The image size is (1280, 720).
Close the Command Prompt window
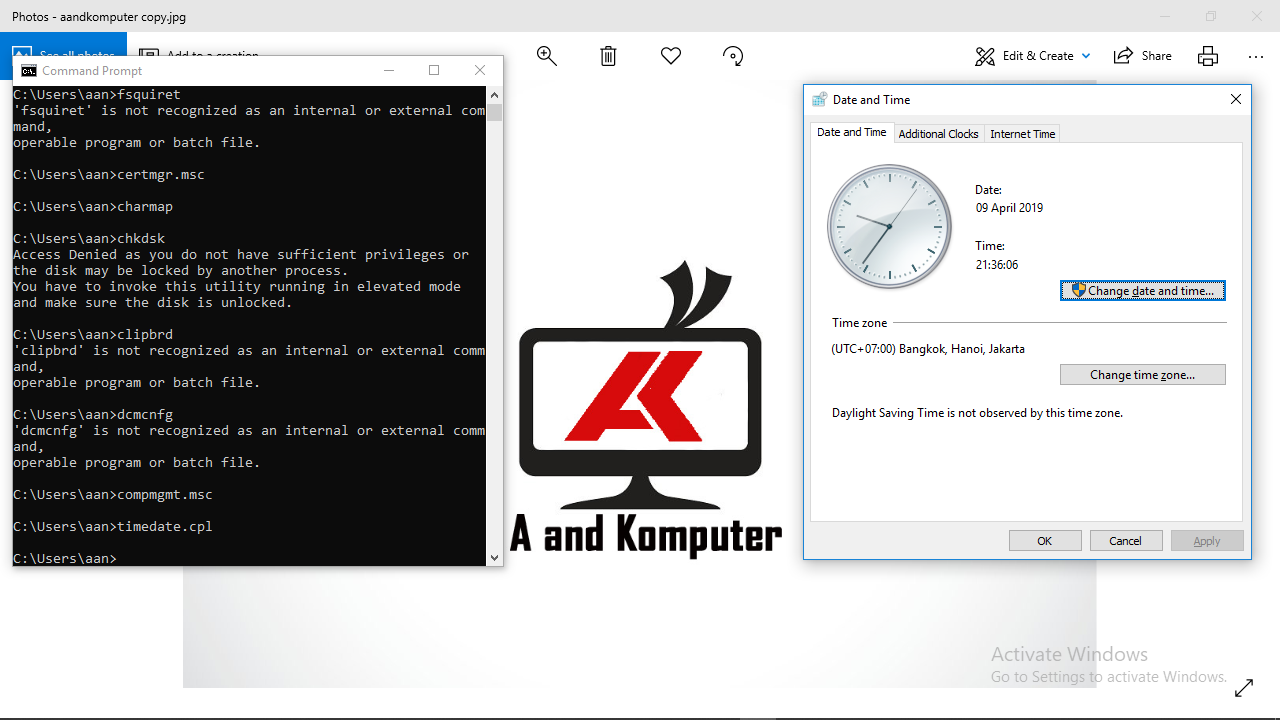(x=480, y=70)
